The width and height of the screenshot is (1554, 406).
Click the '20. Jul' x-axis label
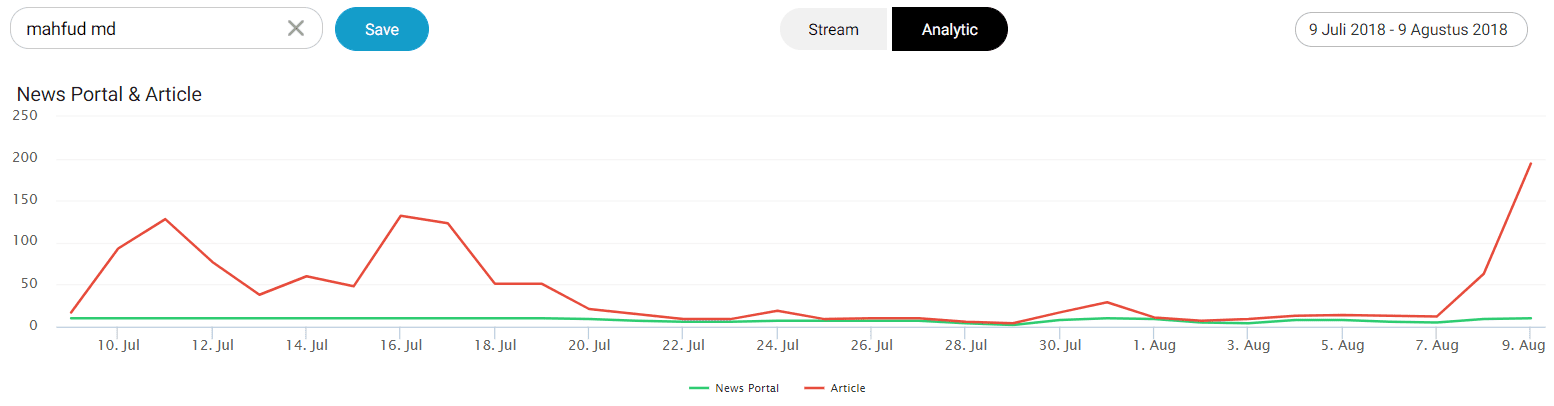coord(589,346)
